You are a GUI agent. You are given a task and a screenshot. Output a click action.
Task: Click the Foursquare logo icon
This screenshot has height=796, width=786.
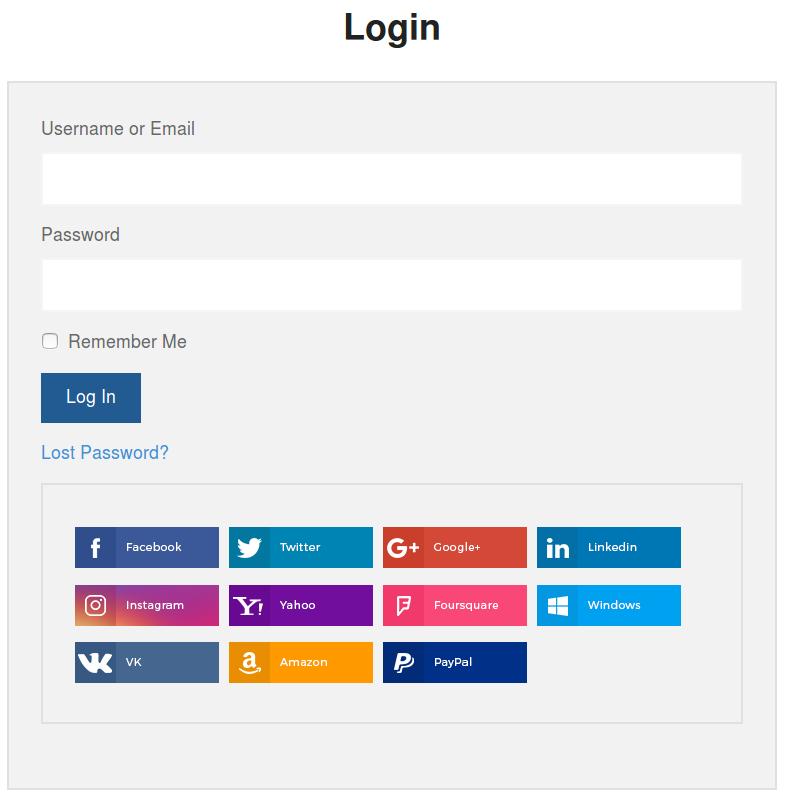point(403,606)
